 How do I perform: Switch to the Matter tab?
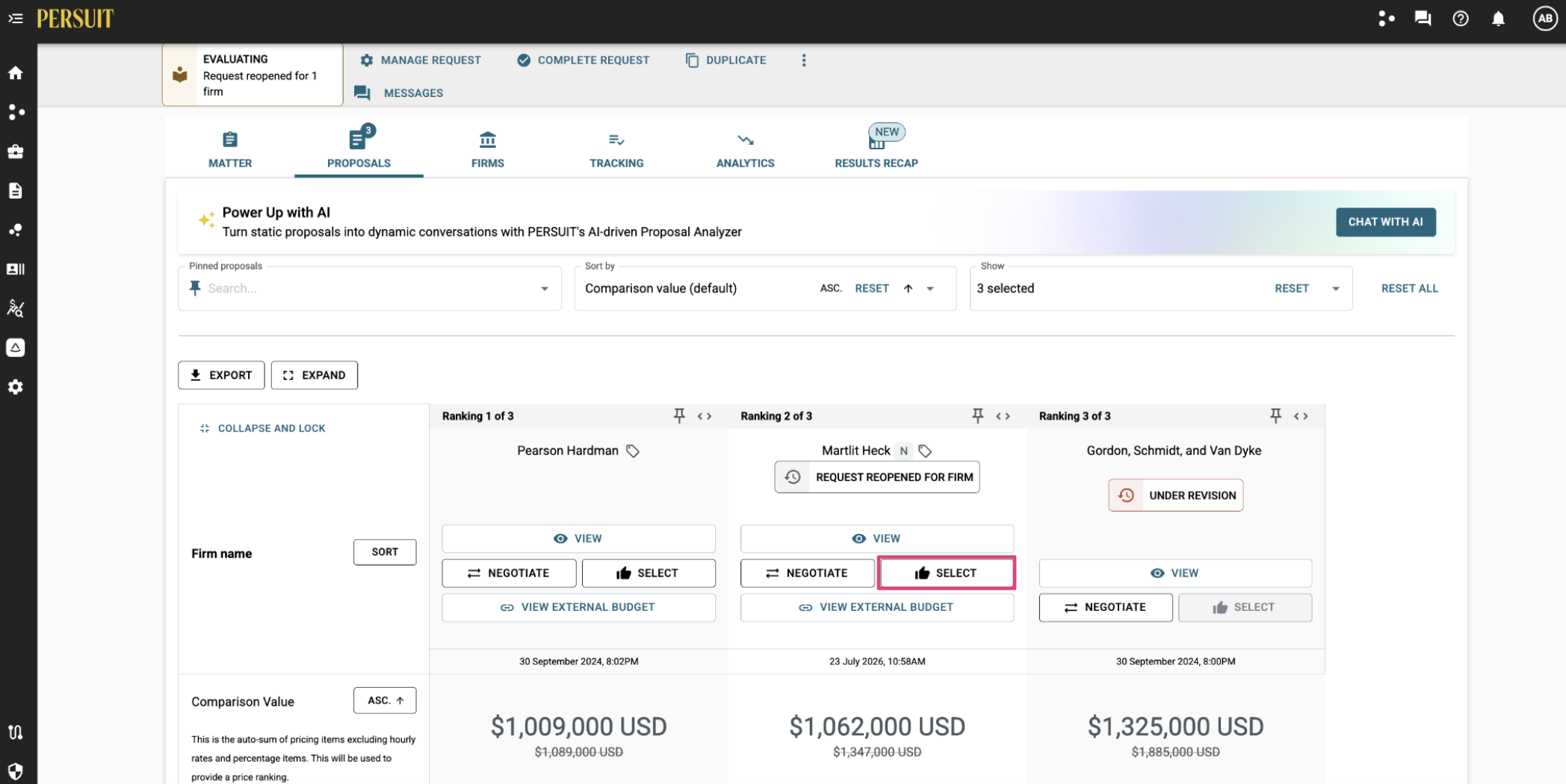coord(230,149)
